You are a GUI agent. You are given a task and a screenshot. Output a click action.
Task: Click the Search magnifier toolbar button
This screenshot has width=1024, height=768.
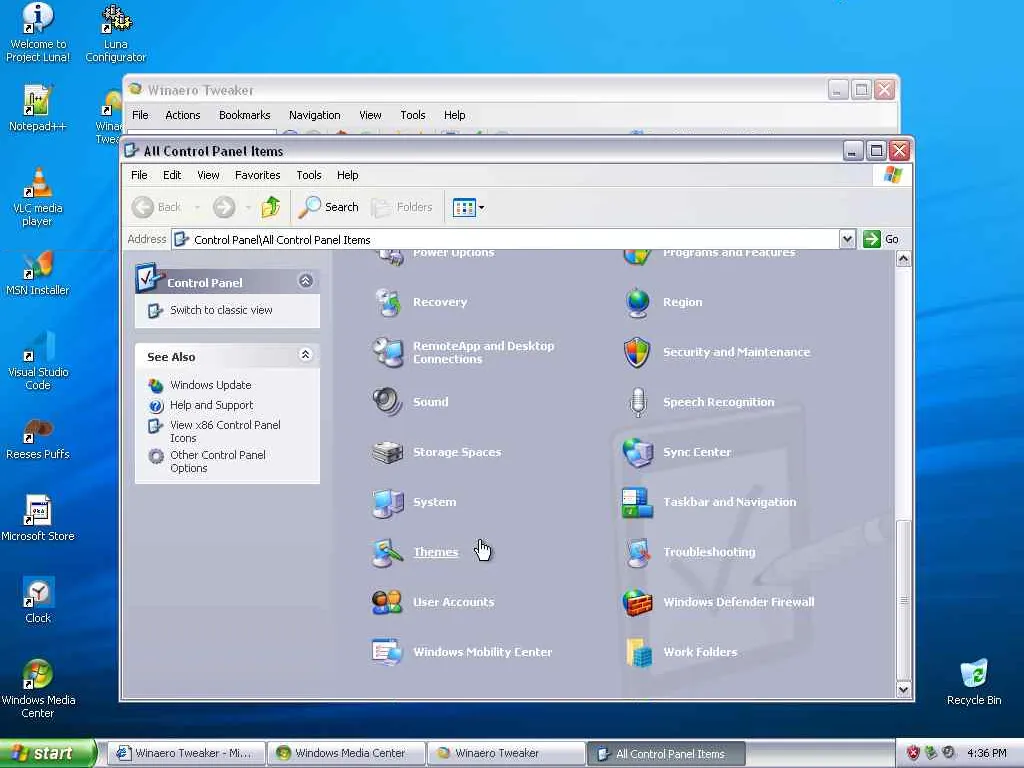pos(328,207)
